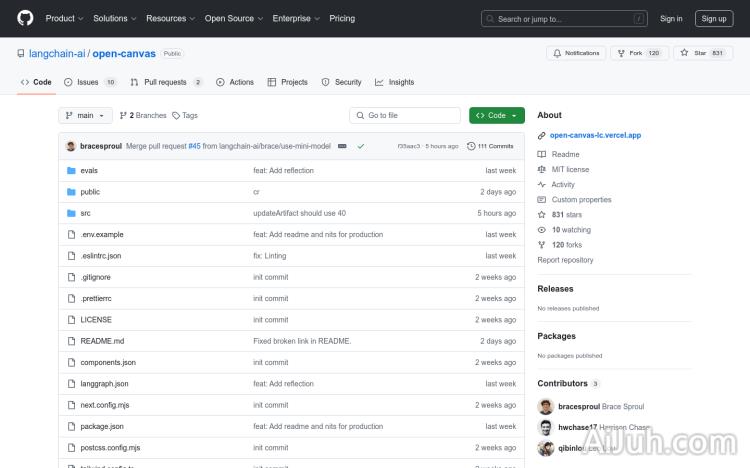Open the README.md file link
This screenshot has width=750, height=468.
pyautogui.click(x=102, y=341)
